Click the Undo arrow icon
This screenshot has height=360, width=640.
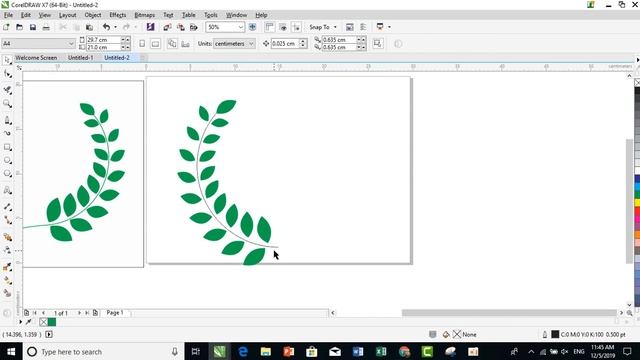(x=106, y=27)
